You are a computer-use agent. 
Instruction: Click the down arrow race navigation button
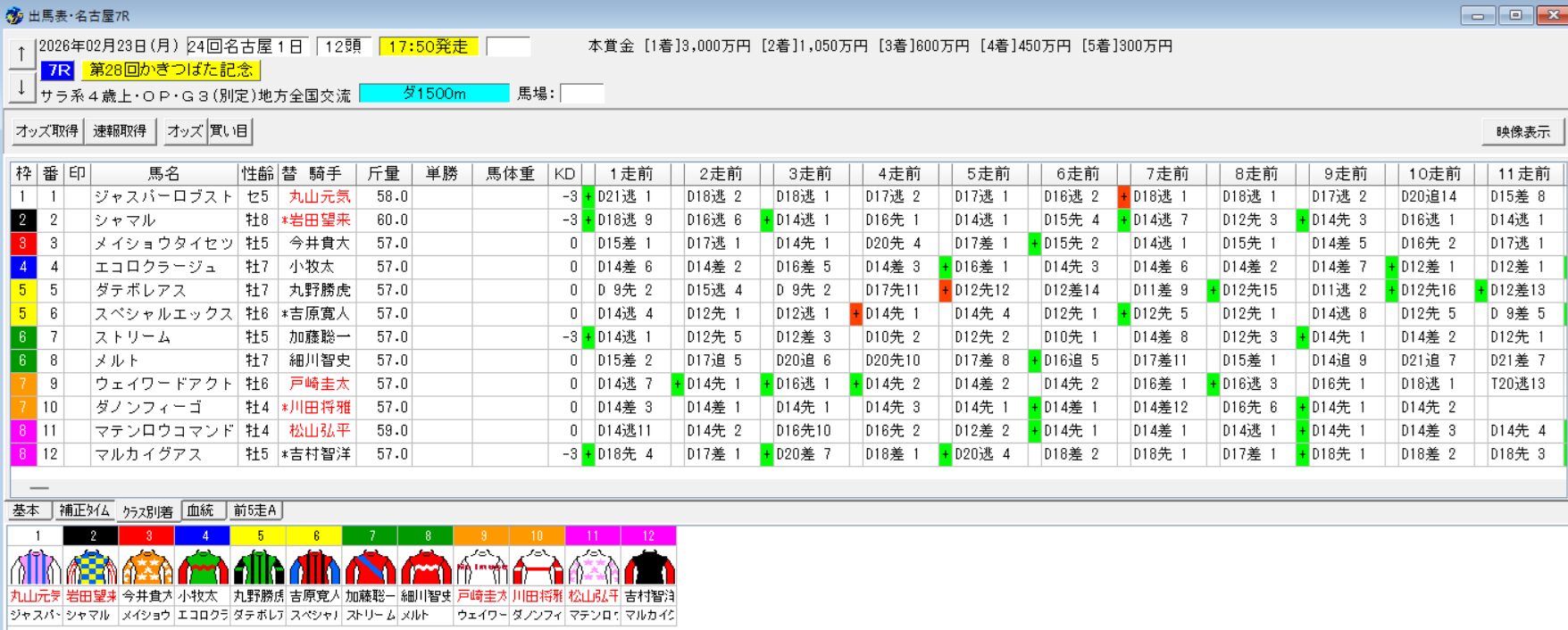coord(21,87)
